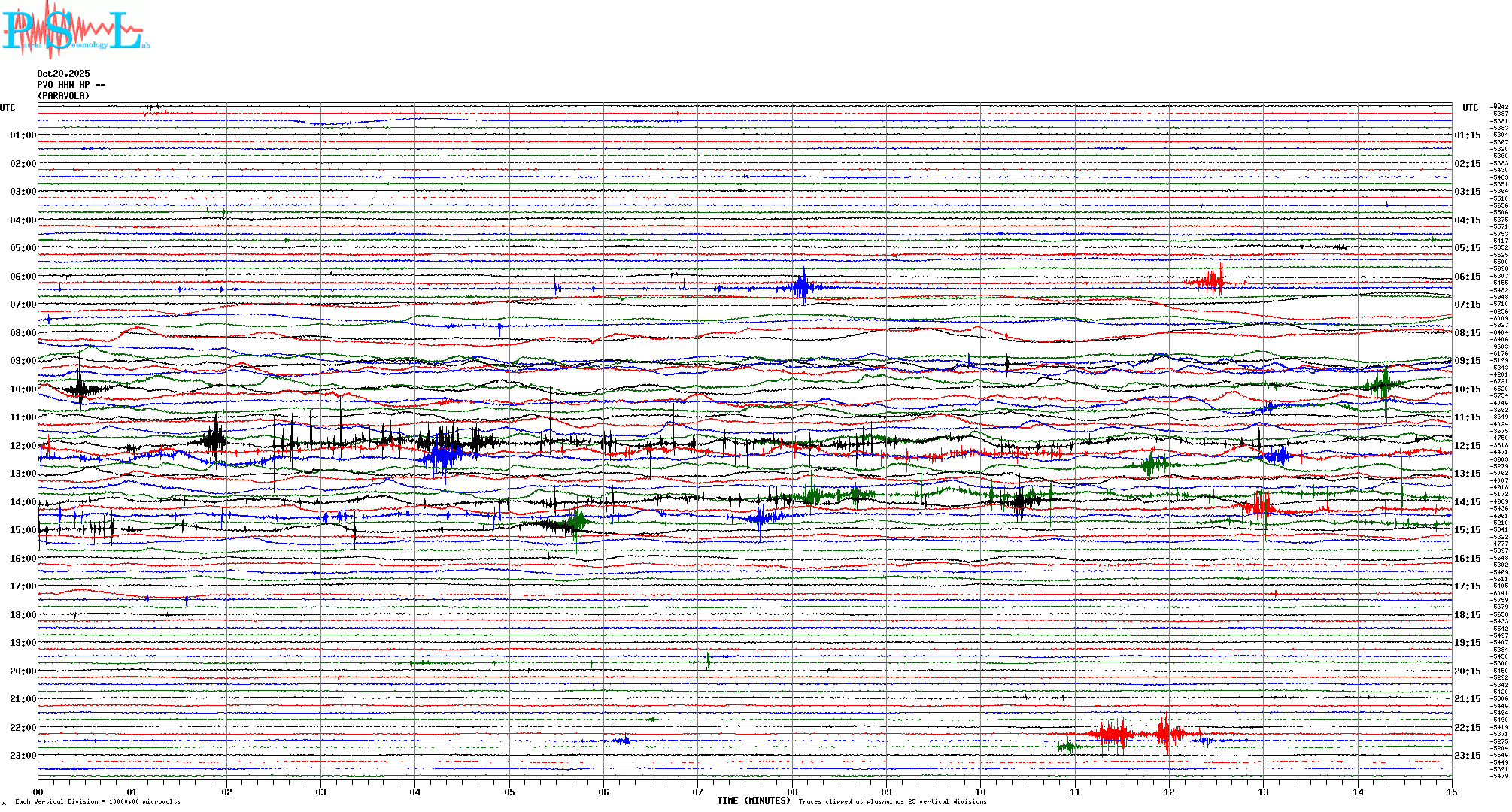Click the left UTC axis header
Screen dimensions: 1512x812
point(8,108)
